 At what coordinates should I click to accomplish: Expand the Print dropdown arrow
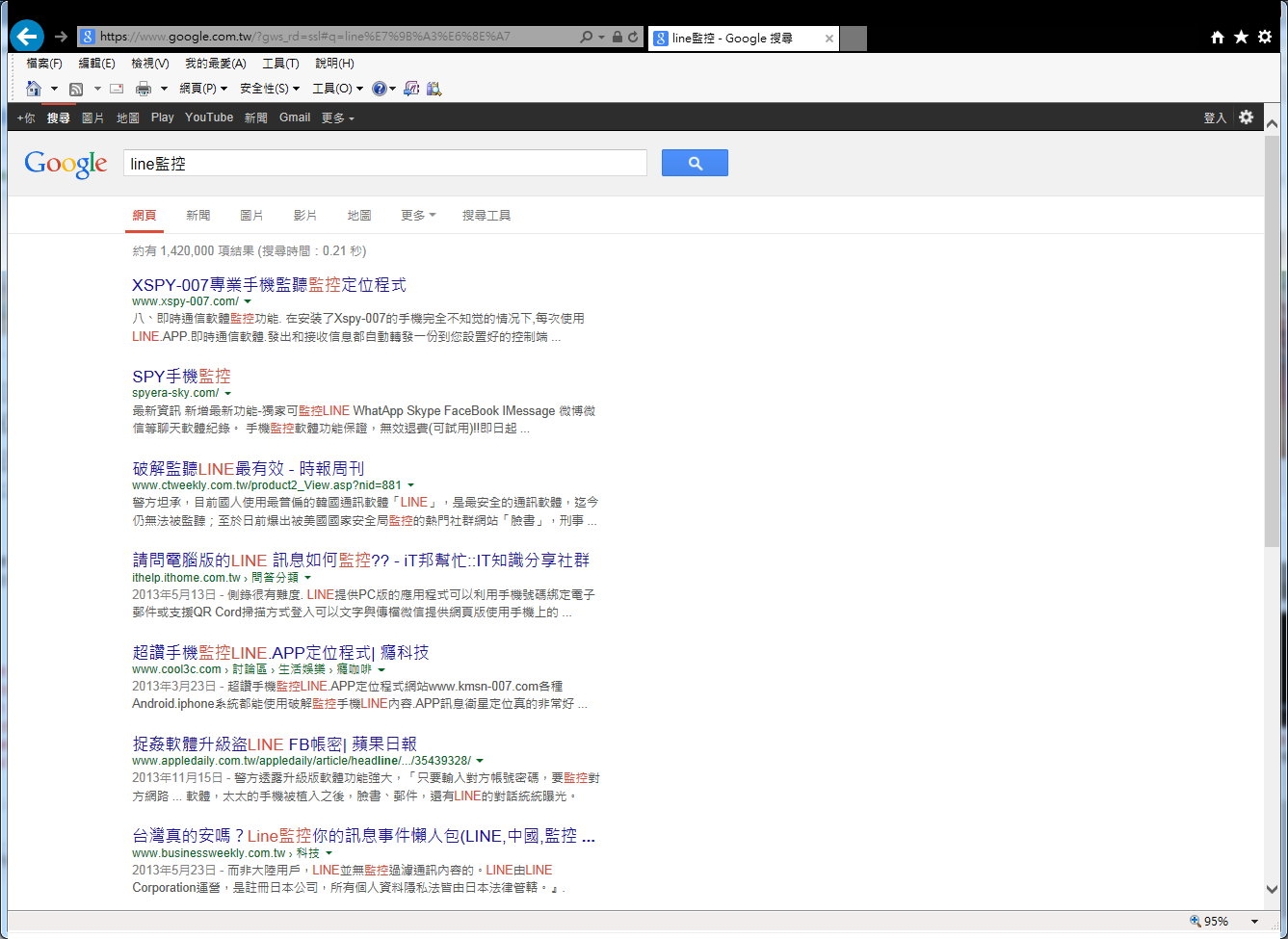coord(164,89)
